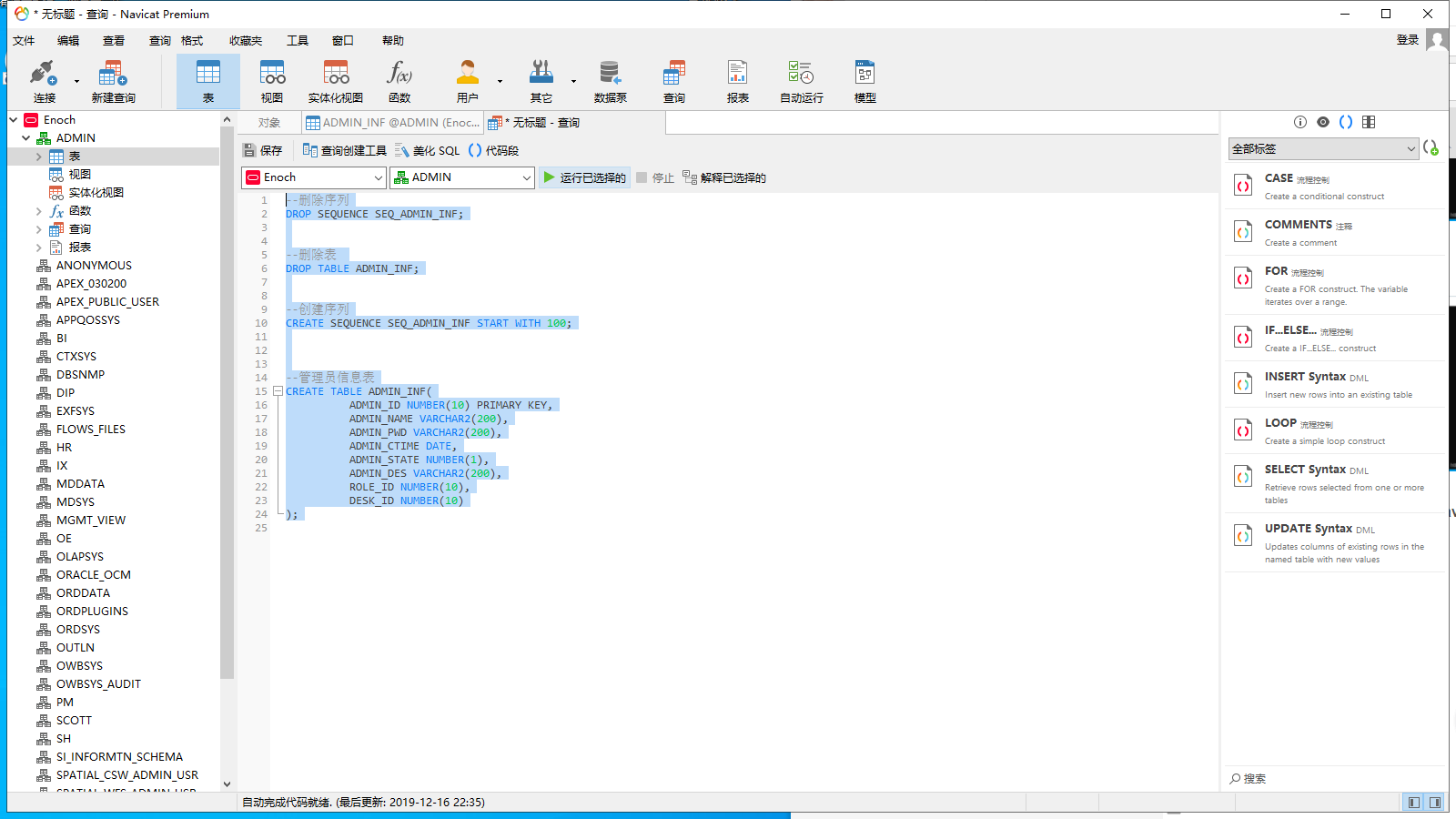Image resolution: width=1456 pixels, height=819 pixels.
Task: Click the add snippet icon beside 全部标签
Action: pos(1431,148)
